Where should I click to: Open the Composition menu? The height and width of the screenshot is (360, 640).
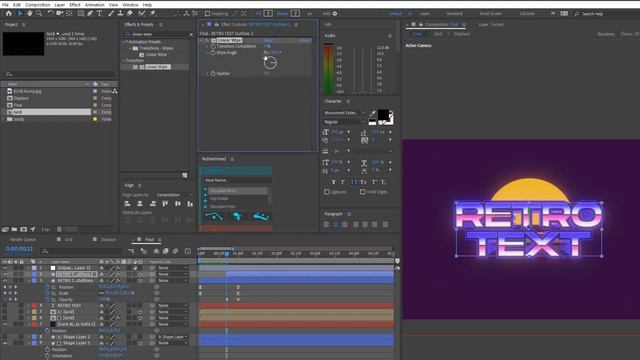(x=38, y=4)
